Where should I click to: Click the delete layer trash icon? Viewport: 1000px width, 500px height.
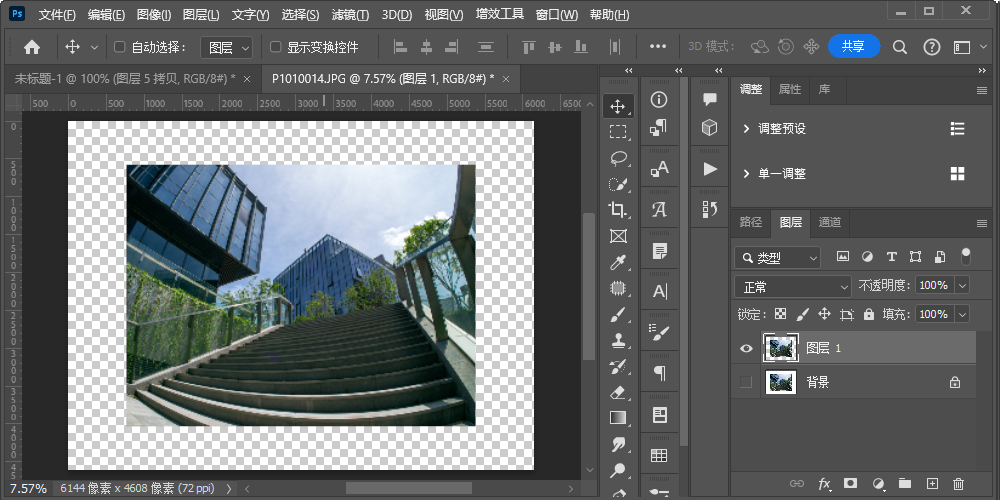click(958, 484)
